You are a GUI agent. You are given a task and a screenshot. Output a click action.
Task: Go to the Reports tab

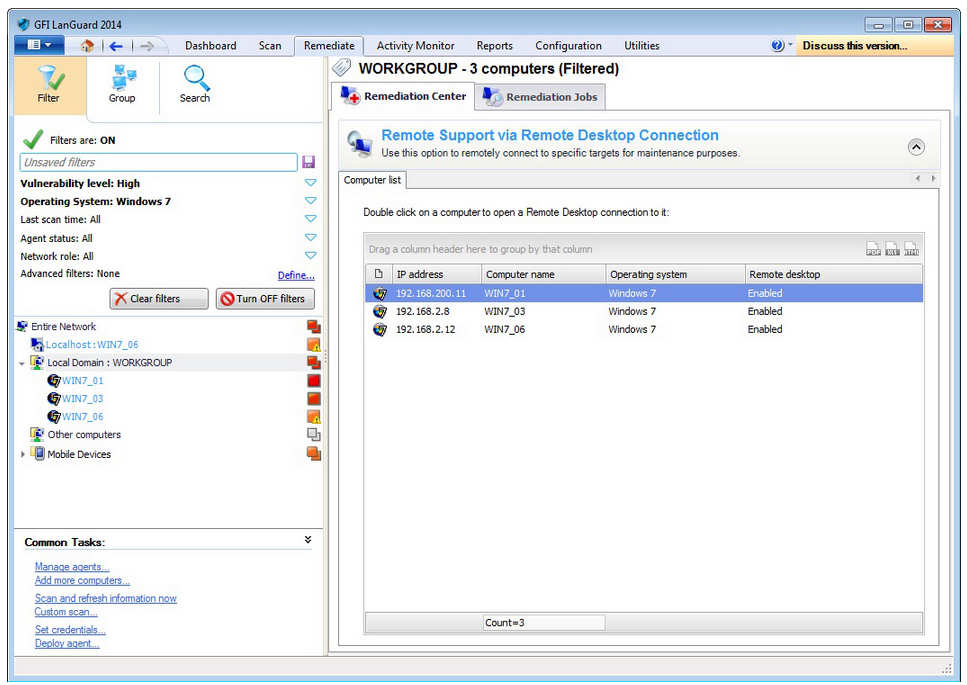[x=495, y=46]
